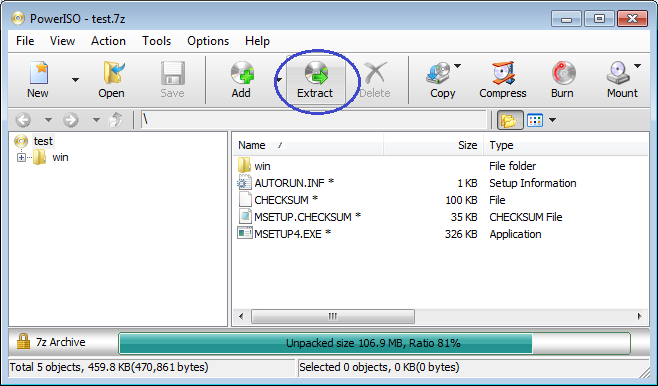Select the CHECKSUM file row
Screen dimensions: 658x386
click(x=286, y=200)
